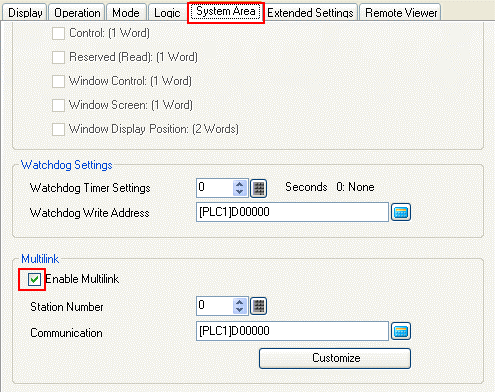495x392 pixels.
Task: Open the Remote Viewer tab
Action: point(401,13)
